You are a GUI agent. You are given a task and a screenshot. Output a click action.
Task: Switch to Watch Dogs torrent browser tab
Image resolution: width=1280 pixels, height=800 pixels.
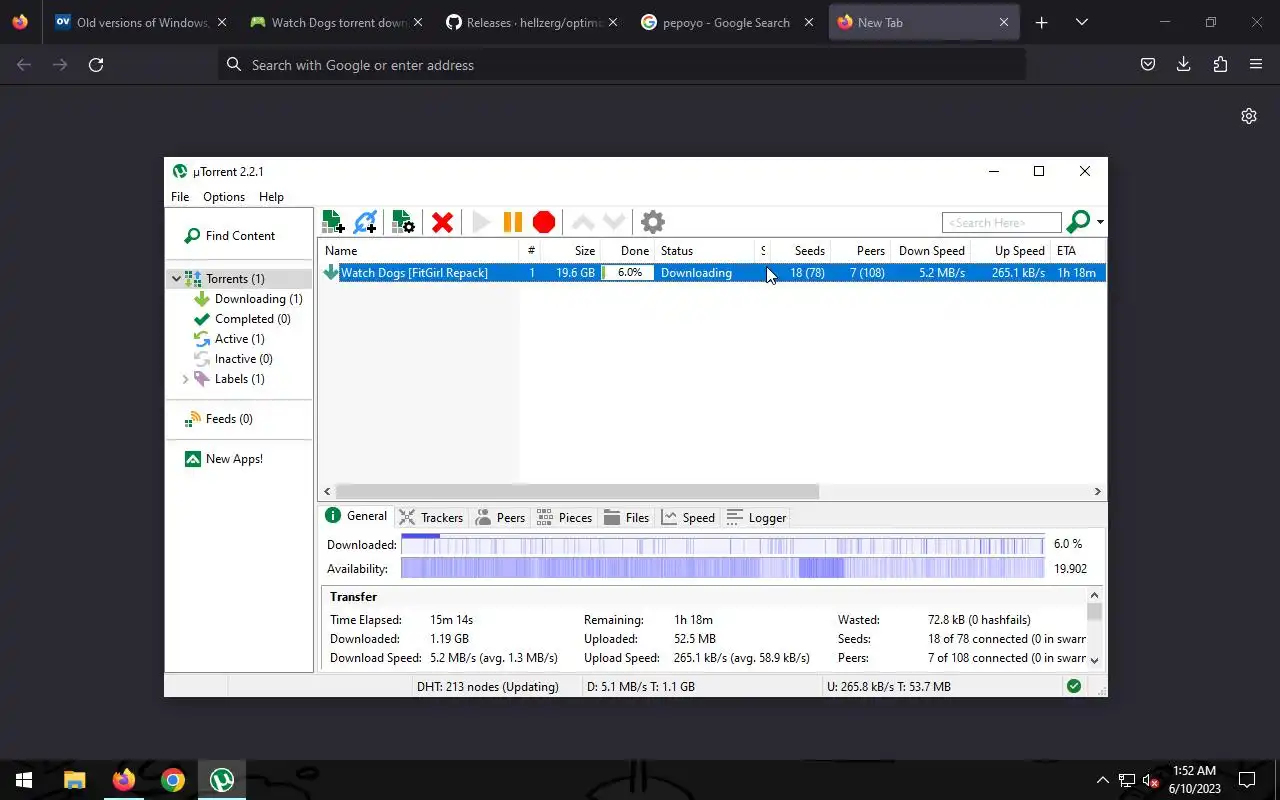338,22
